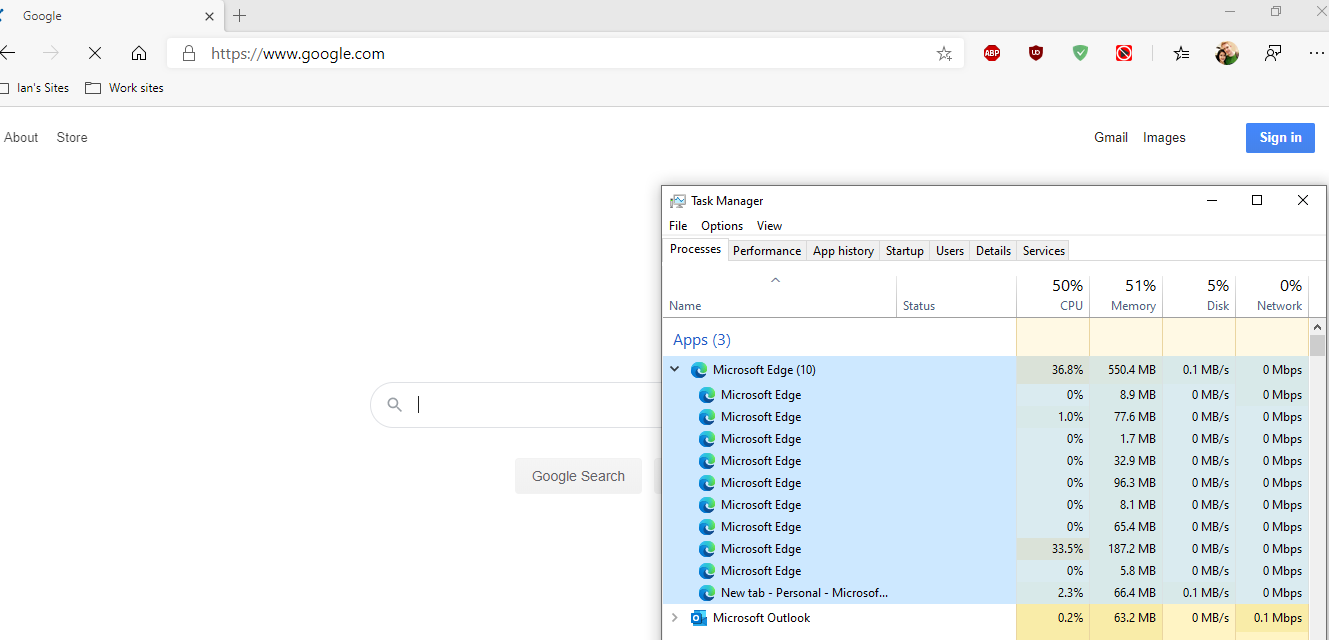This screenshot has height=640, width=1329.
Task: Close the Google tab
Action: coord(210,16)
